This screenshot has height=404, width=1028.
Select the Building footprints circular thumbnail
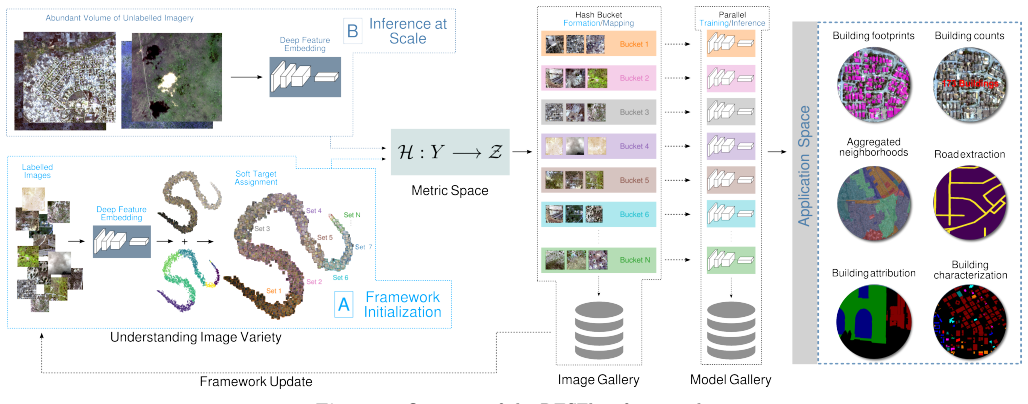click(873, 84)
